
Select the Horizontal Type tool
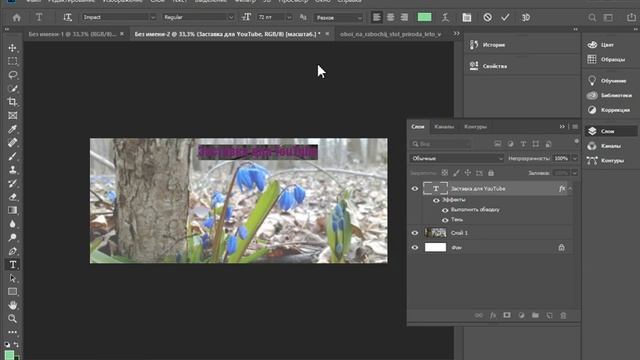[x=12, y=264]
